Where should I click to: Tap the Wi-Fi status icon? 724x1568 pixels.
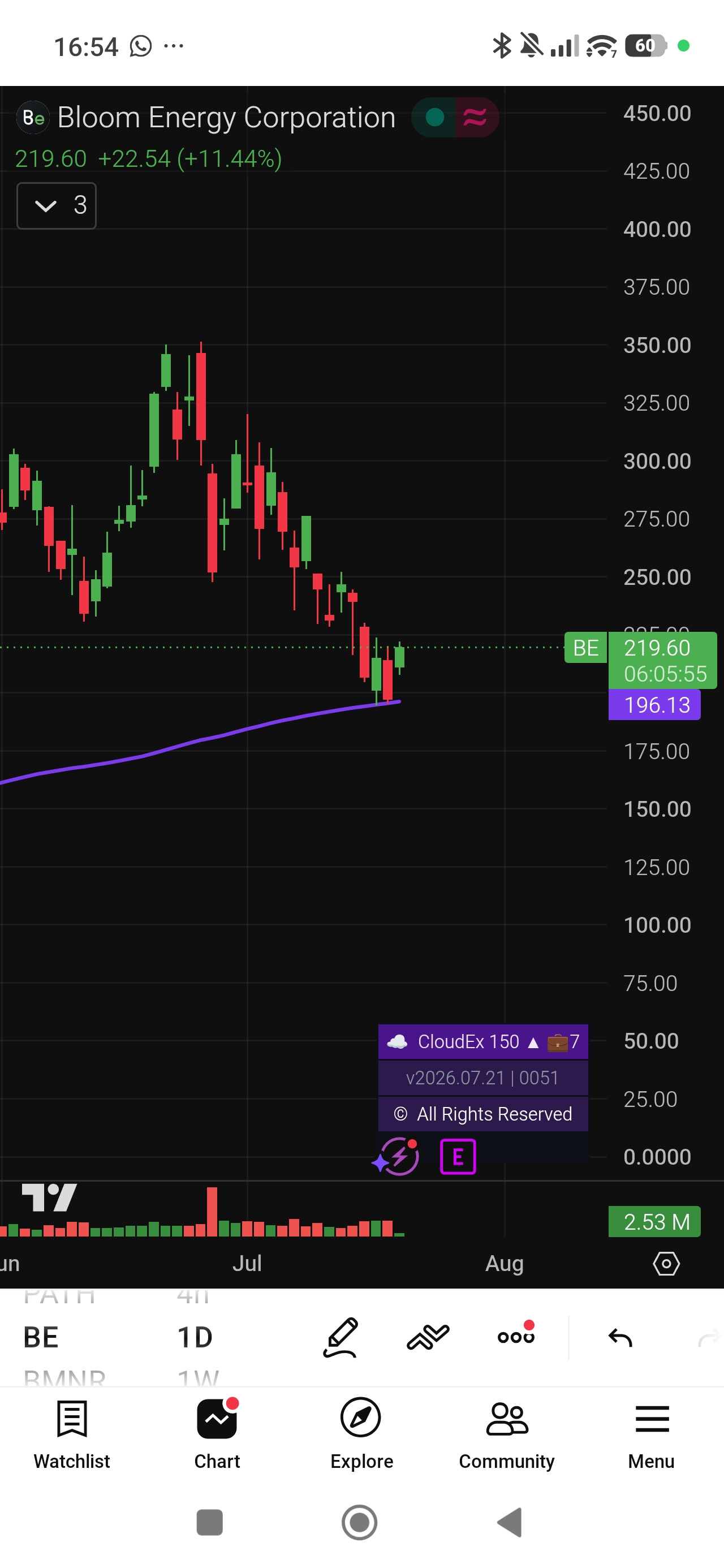click(x=602, y=46)
